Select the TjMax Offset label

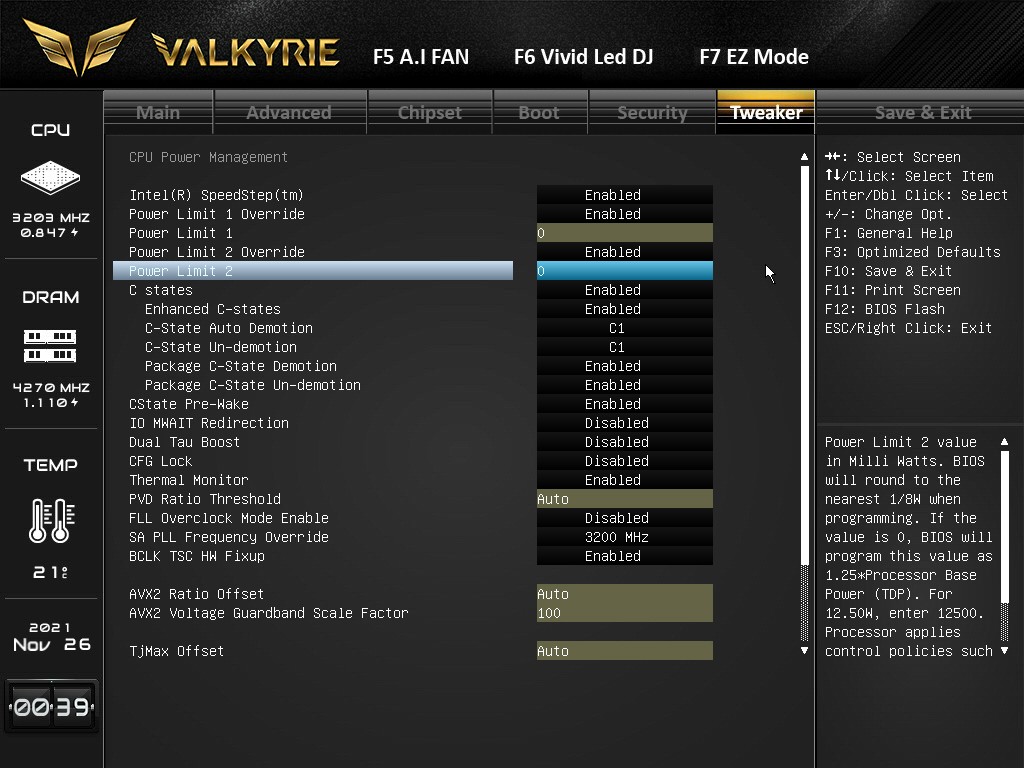[x=176, y=650]
